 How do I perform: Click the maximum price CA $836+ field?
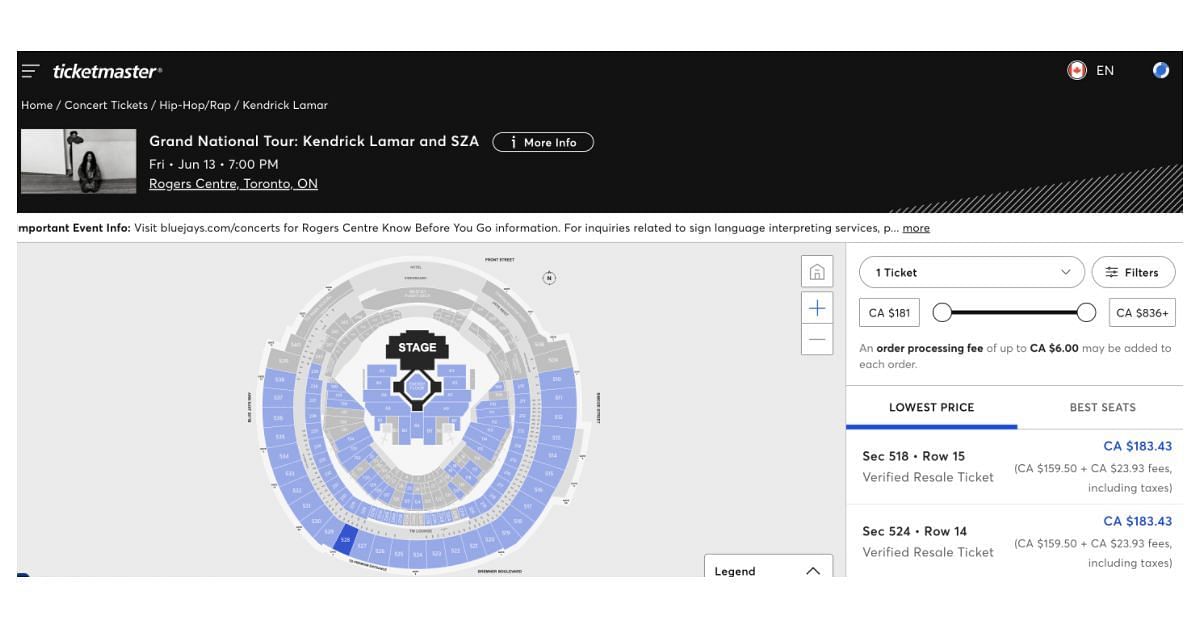coord(1142,313)
